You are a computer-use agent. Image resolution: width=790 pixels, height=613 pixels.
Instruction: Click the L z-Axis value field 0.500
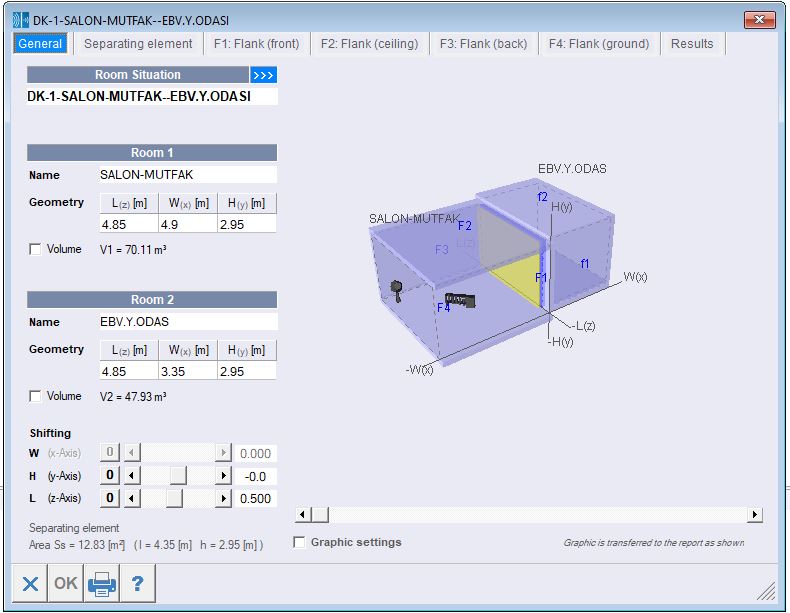pyautogui.click(x=255, y=499)
